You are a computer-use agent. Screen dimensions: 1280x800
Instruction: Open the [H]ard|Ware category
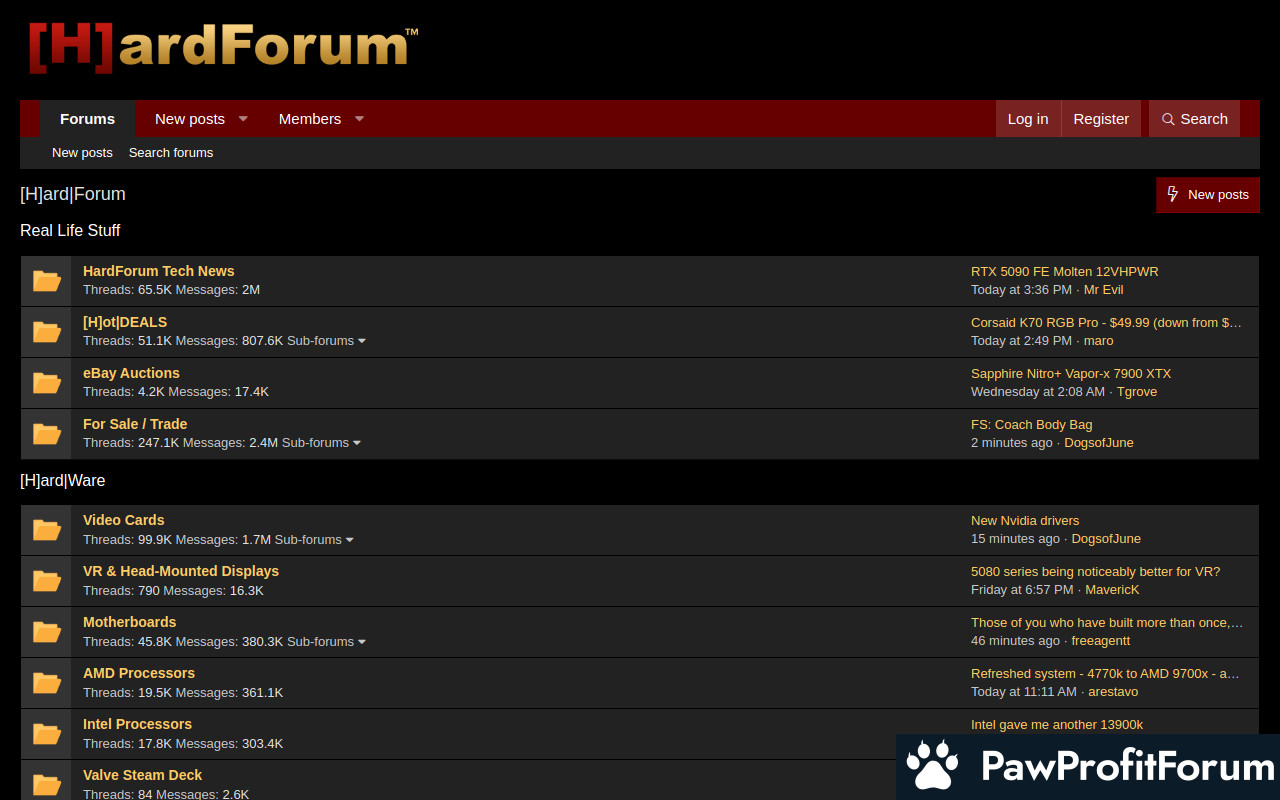tap(62, 480)
